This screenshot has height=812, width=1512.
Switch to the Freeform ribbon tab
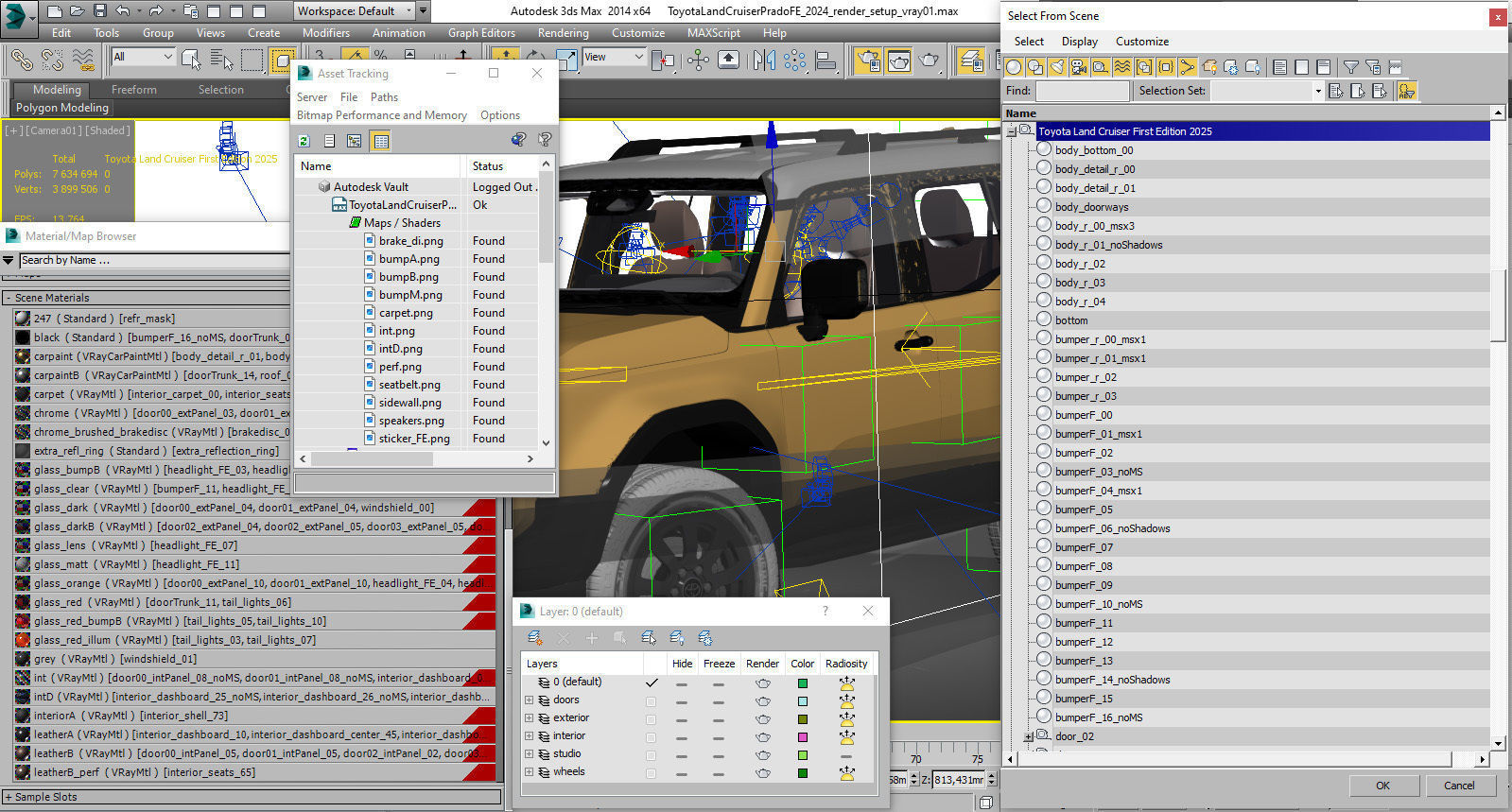point(134,90)
